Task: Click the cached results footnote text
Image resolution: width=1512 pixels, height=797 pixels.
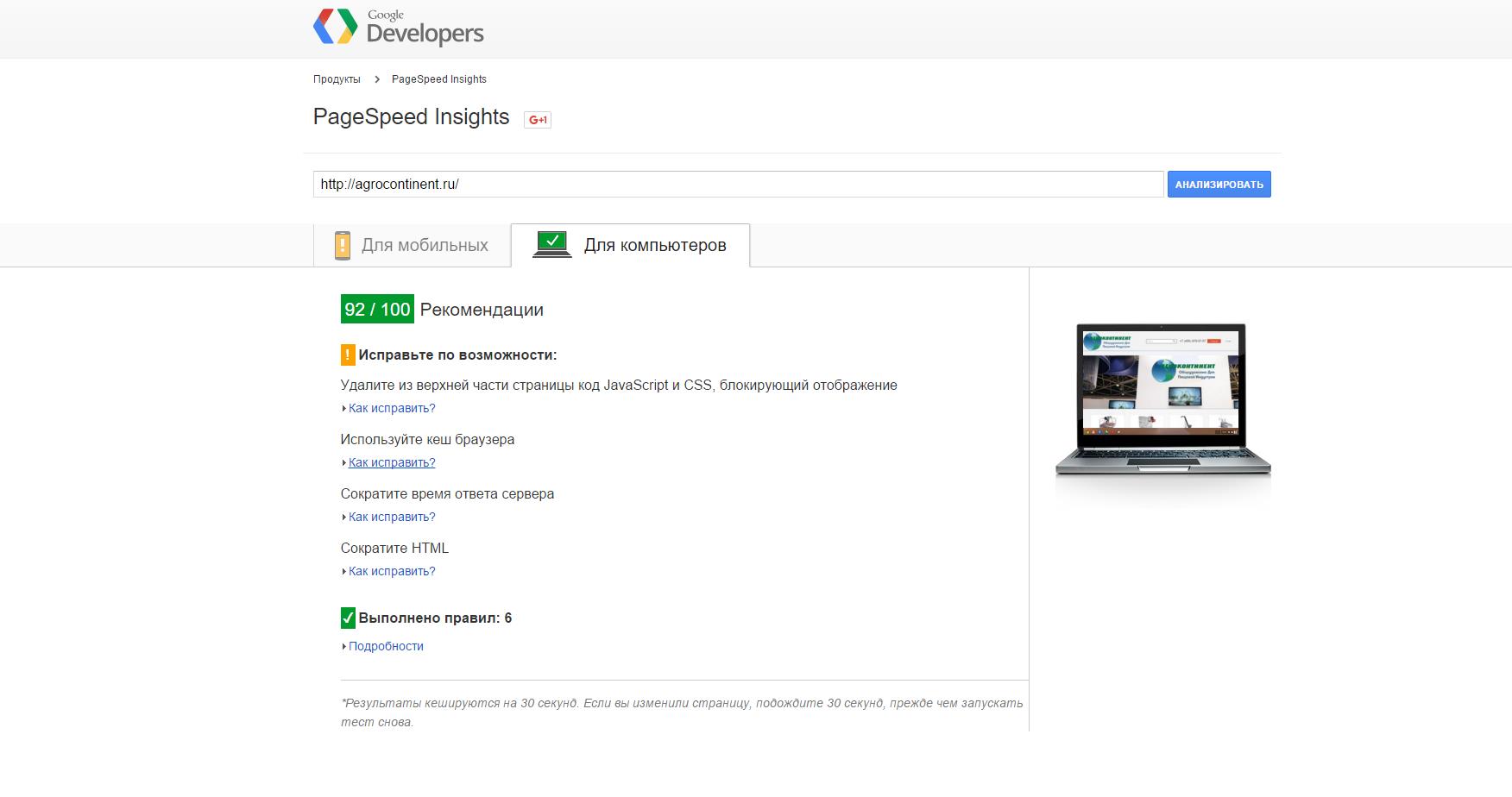Action: coord(682,712)
